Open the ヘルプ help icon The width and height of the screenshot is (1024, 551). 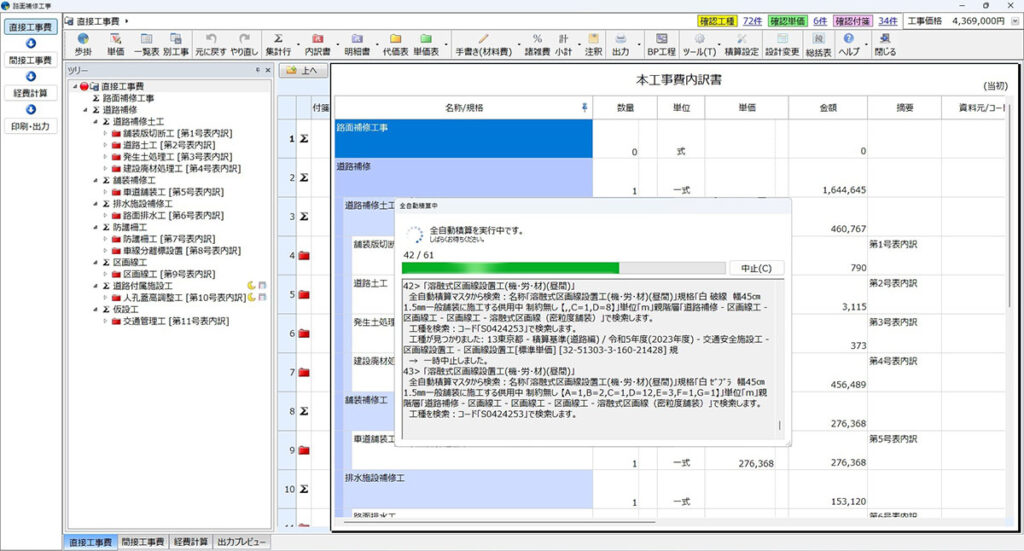pyautogui.click(x=848, y=43)
